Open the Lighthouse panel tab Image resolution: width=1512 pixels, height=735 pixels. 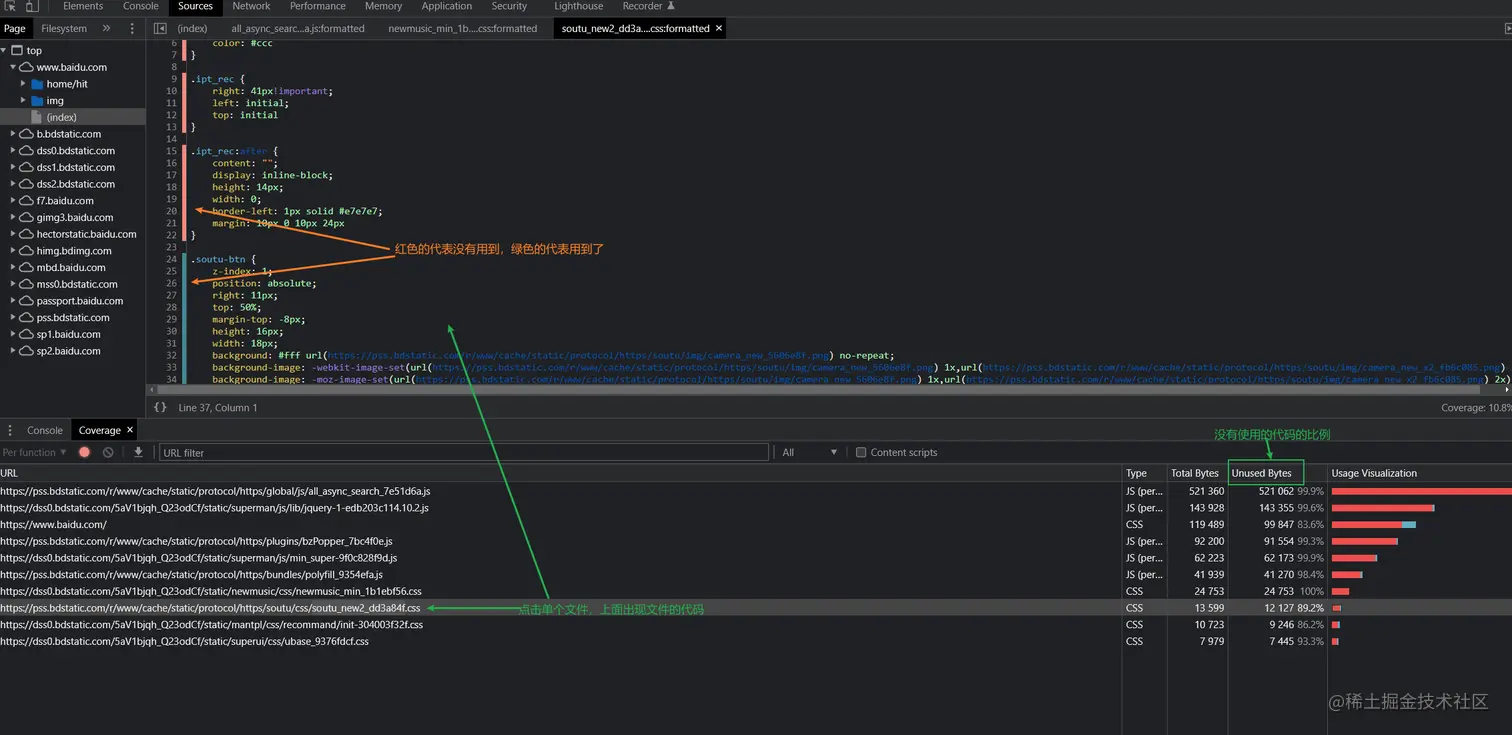pos(579,6)
